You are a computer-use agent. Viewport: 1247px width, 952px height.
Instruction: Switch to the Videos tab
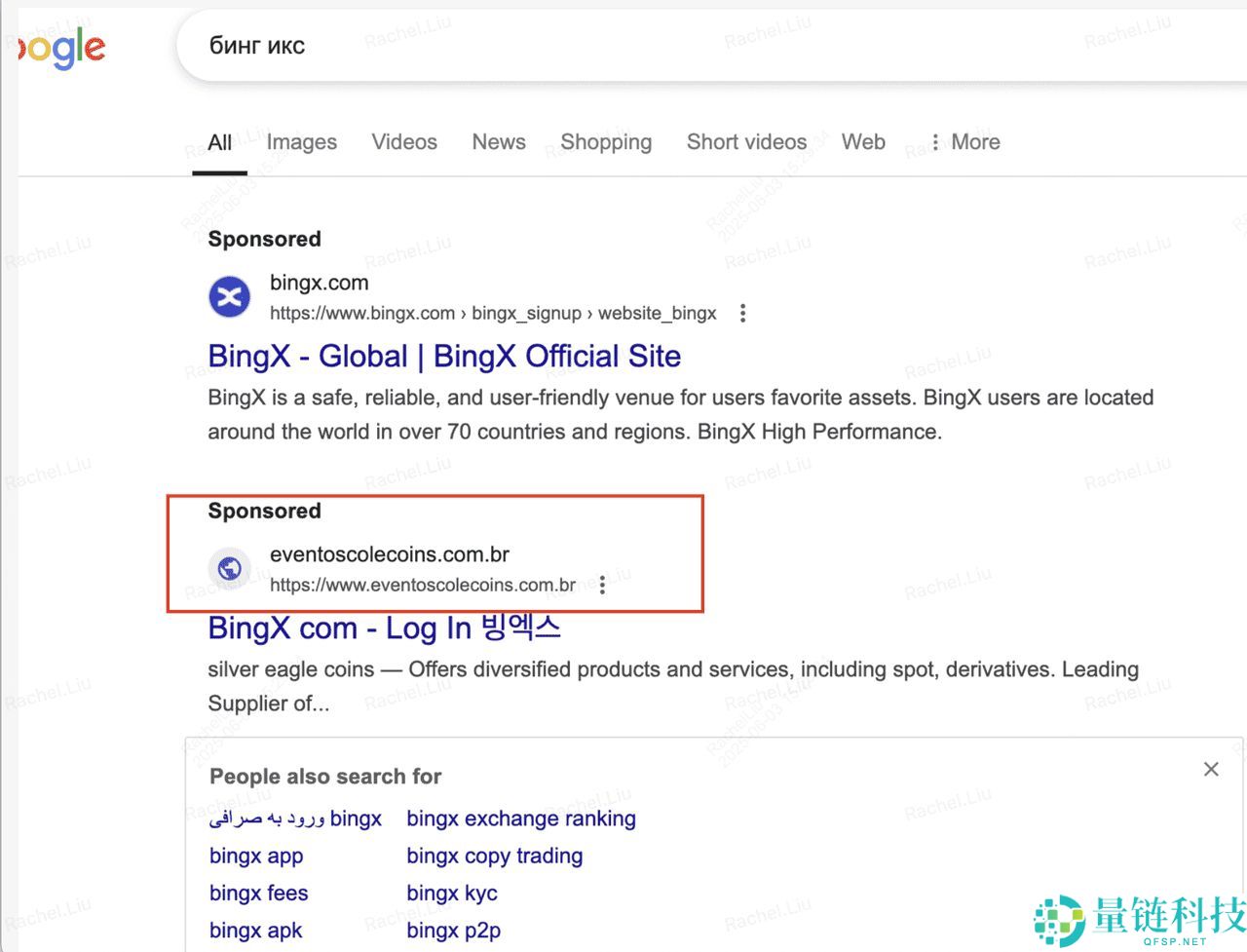tap(404, 142)
